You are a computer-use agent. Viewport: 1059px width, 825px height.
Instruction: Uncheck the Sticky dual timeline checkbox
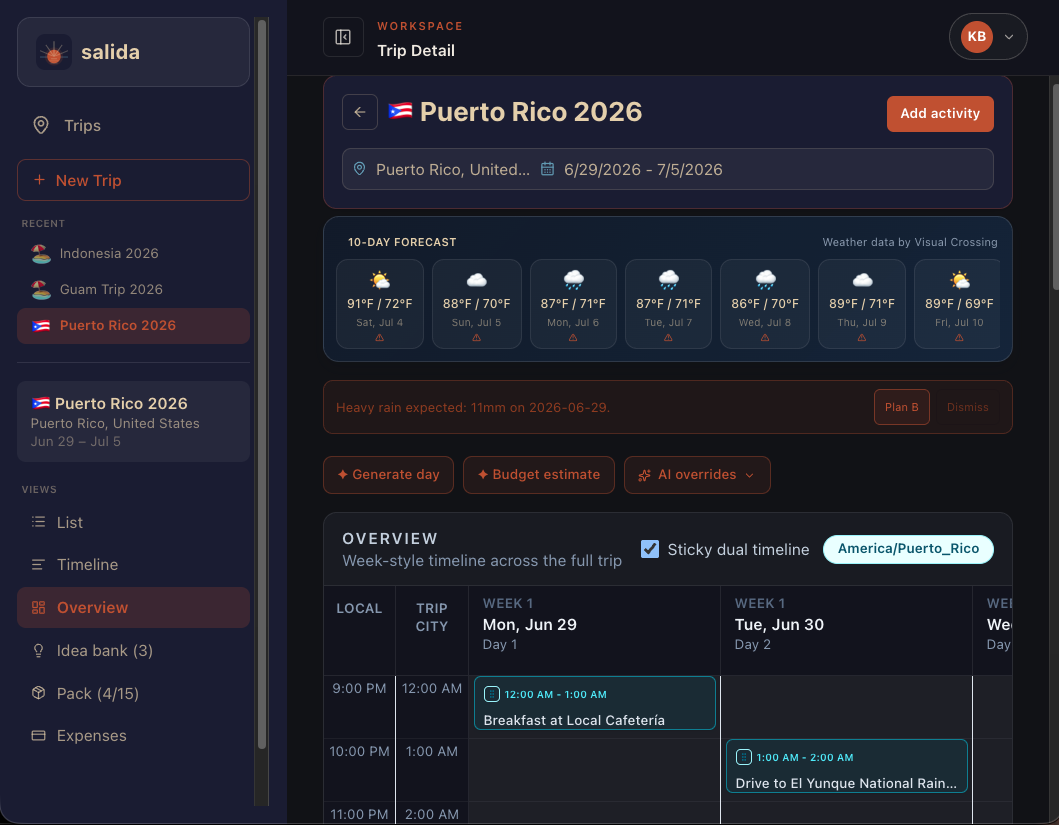coord(650,549)
